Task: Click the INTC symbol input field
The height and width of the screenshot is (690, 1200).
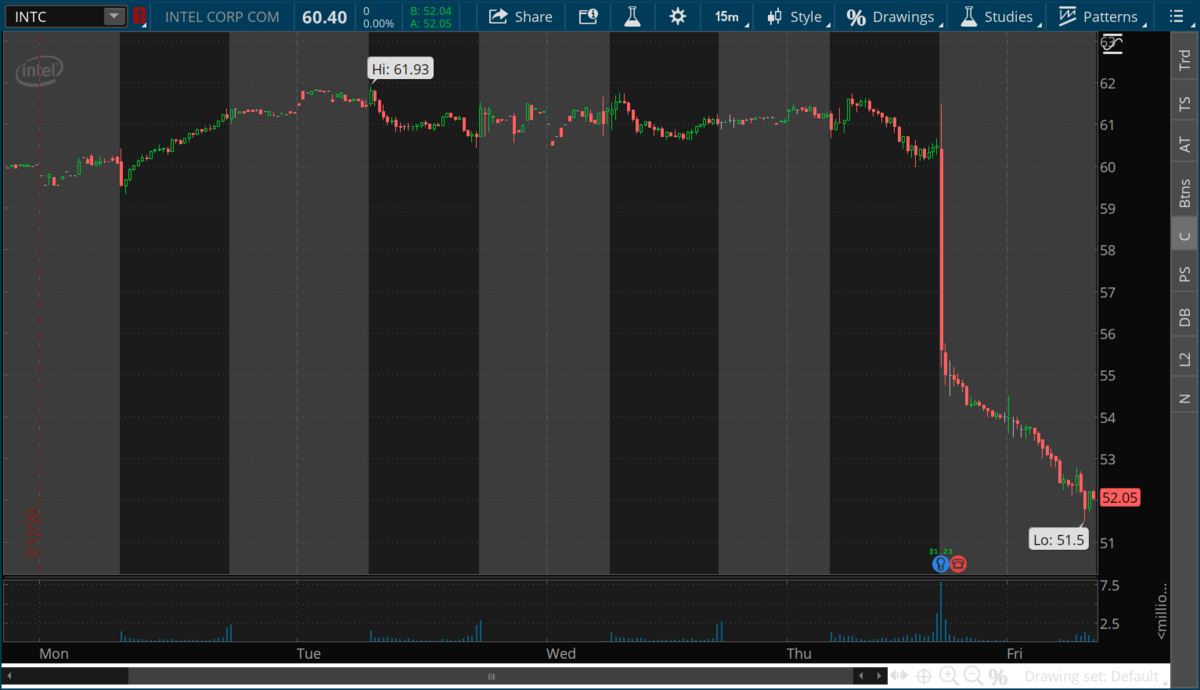Action: click(x=54, y=16)
